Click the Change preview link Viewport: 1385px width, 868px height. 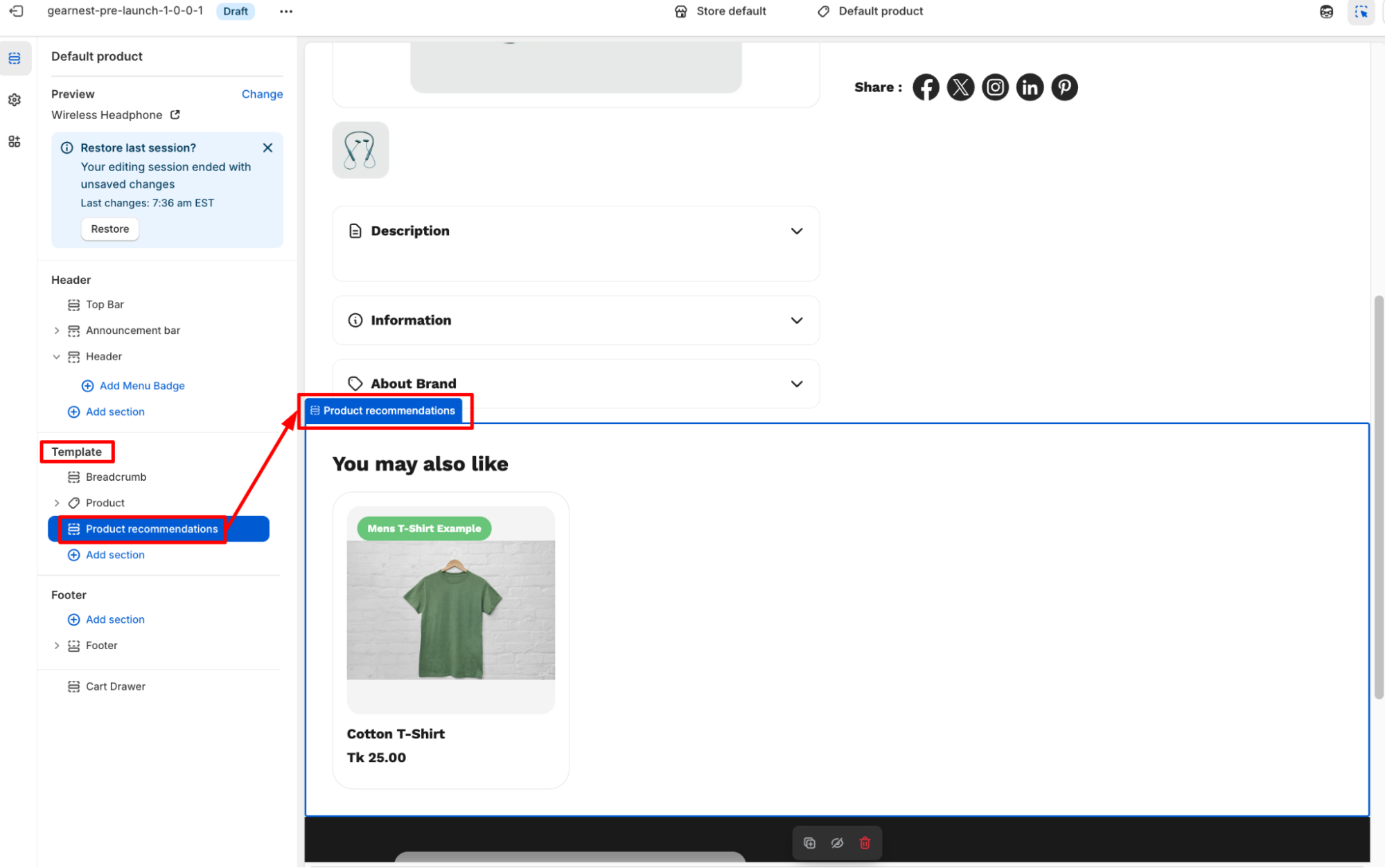click(x=262, y=94)
